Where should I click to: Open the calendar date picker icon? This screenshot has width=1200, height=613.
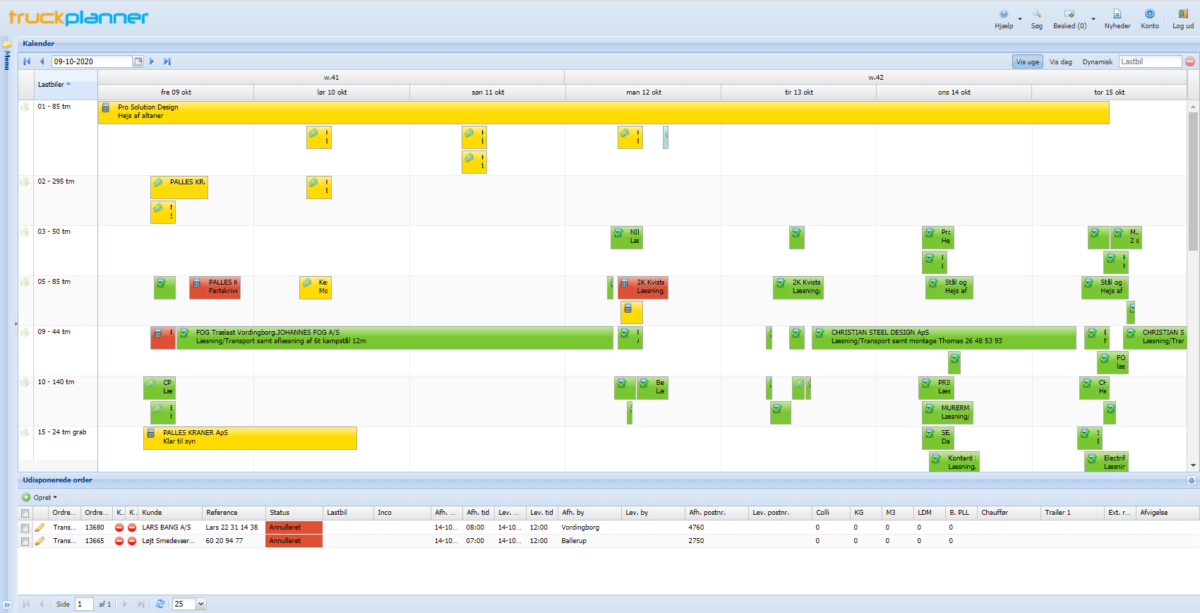point(139,61)
